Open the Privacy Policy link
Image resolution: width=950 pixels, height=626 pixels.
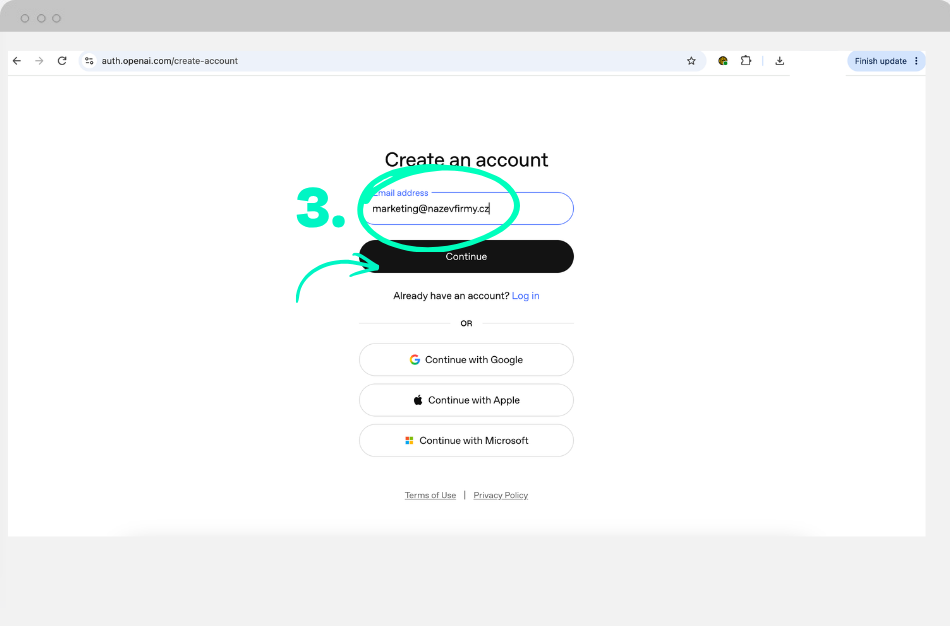500,495
